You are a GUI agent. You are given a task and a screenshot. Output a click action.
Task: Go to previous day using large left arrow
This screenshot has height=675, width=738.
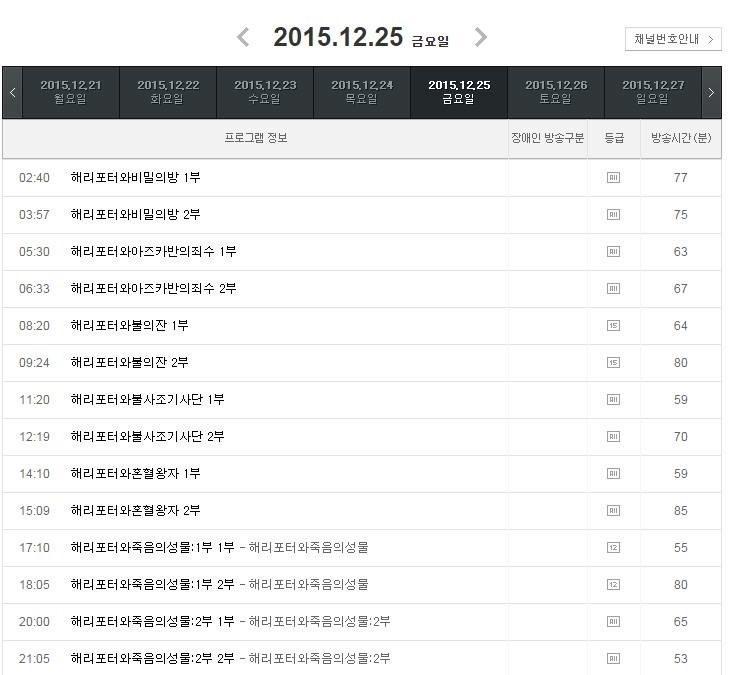click(x=243, y=37)
